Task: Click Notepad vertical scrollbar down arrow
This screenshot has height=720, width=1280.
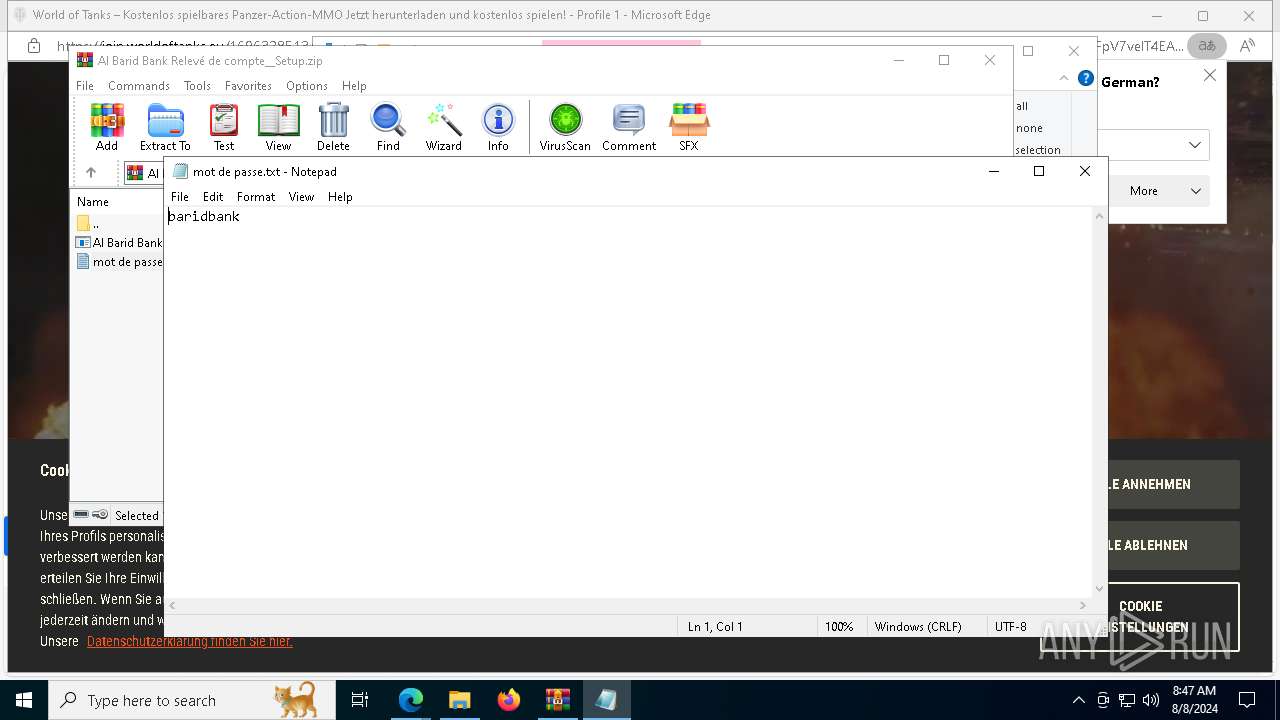Action: [1099, 589]
